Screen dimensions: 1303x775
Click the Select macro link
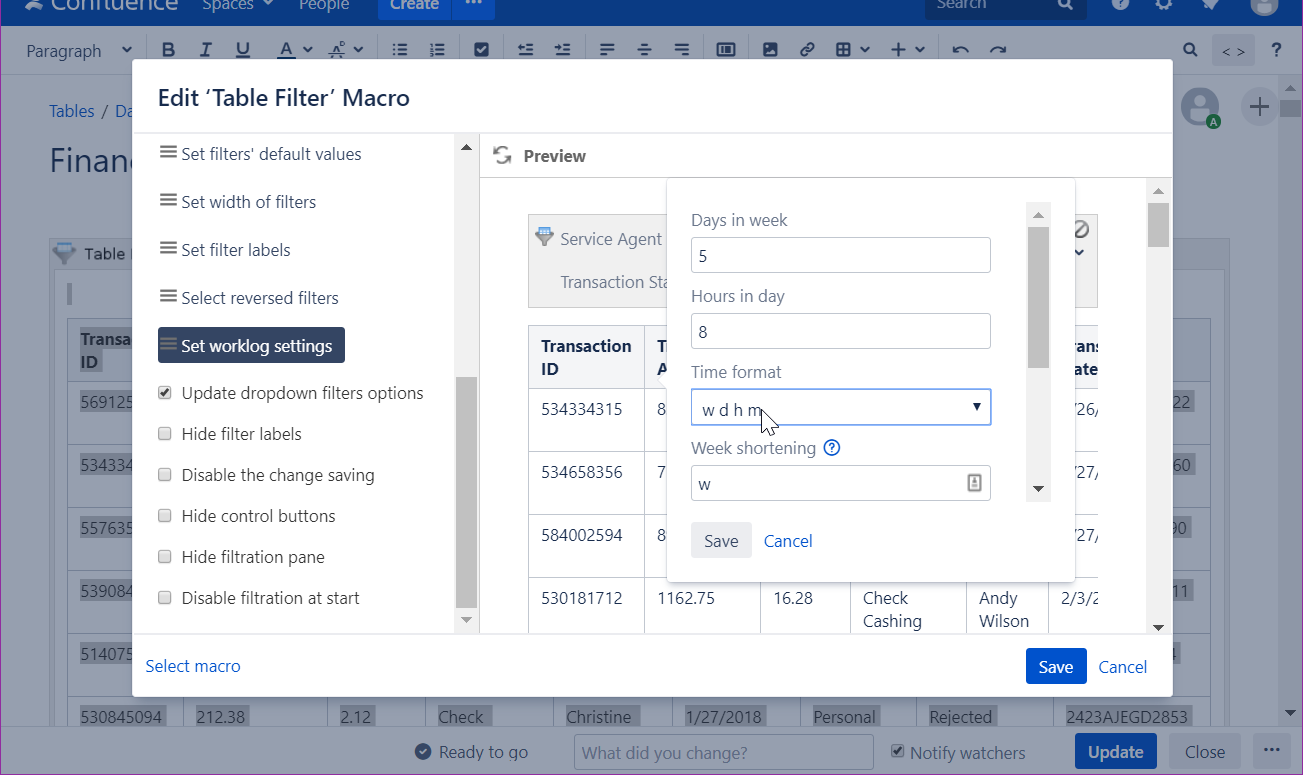pos(193,666)
